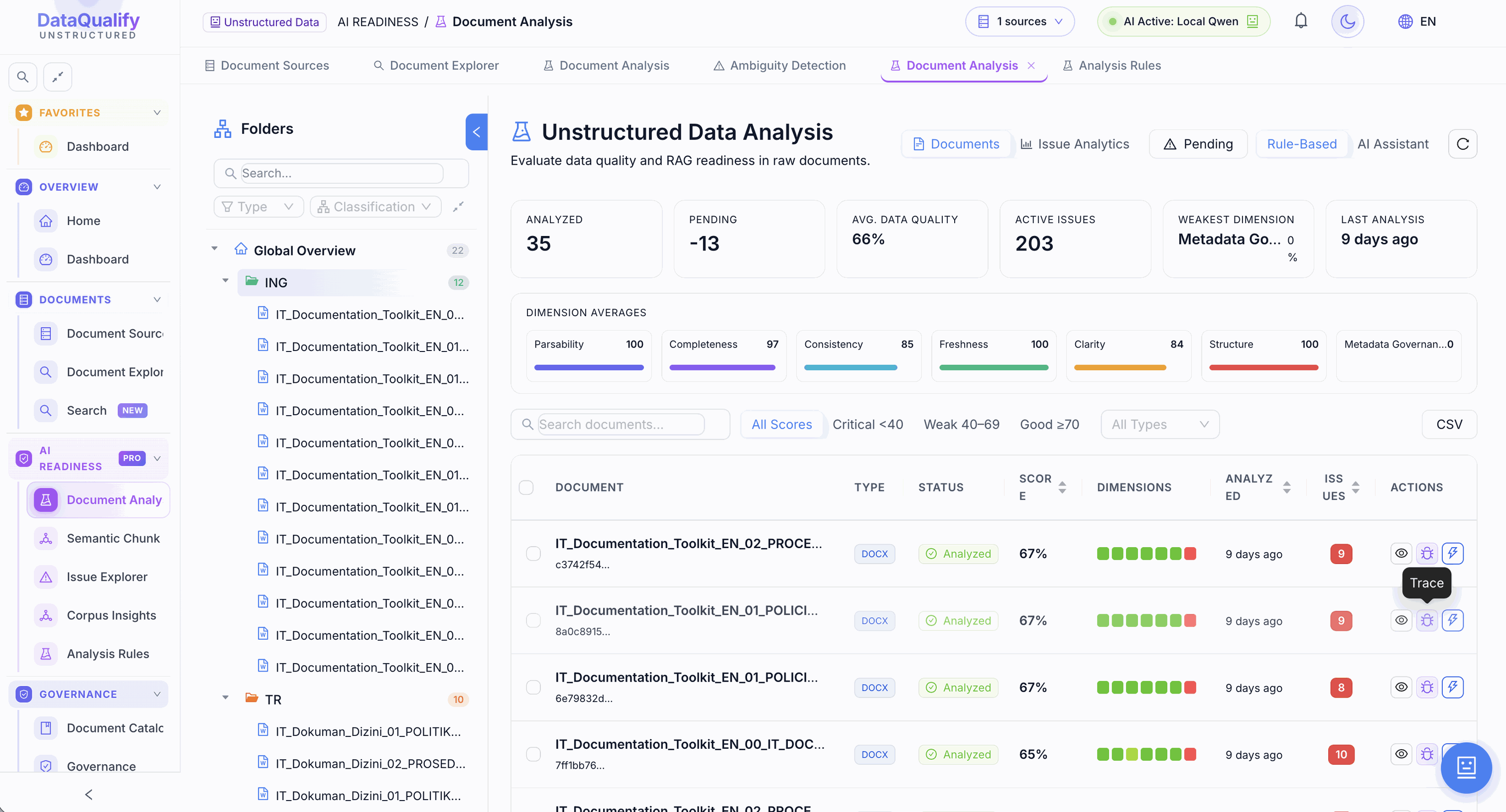
Task: Toggle dark mode moon icon
Action: pos(1347,21)
